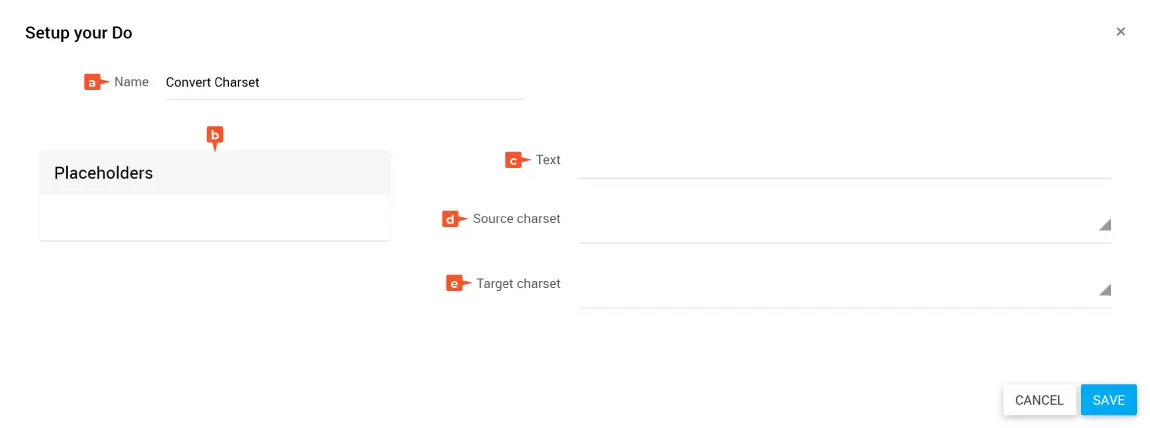Click the Target charset dropdown arrow

click(1105, 290)
